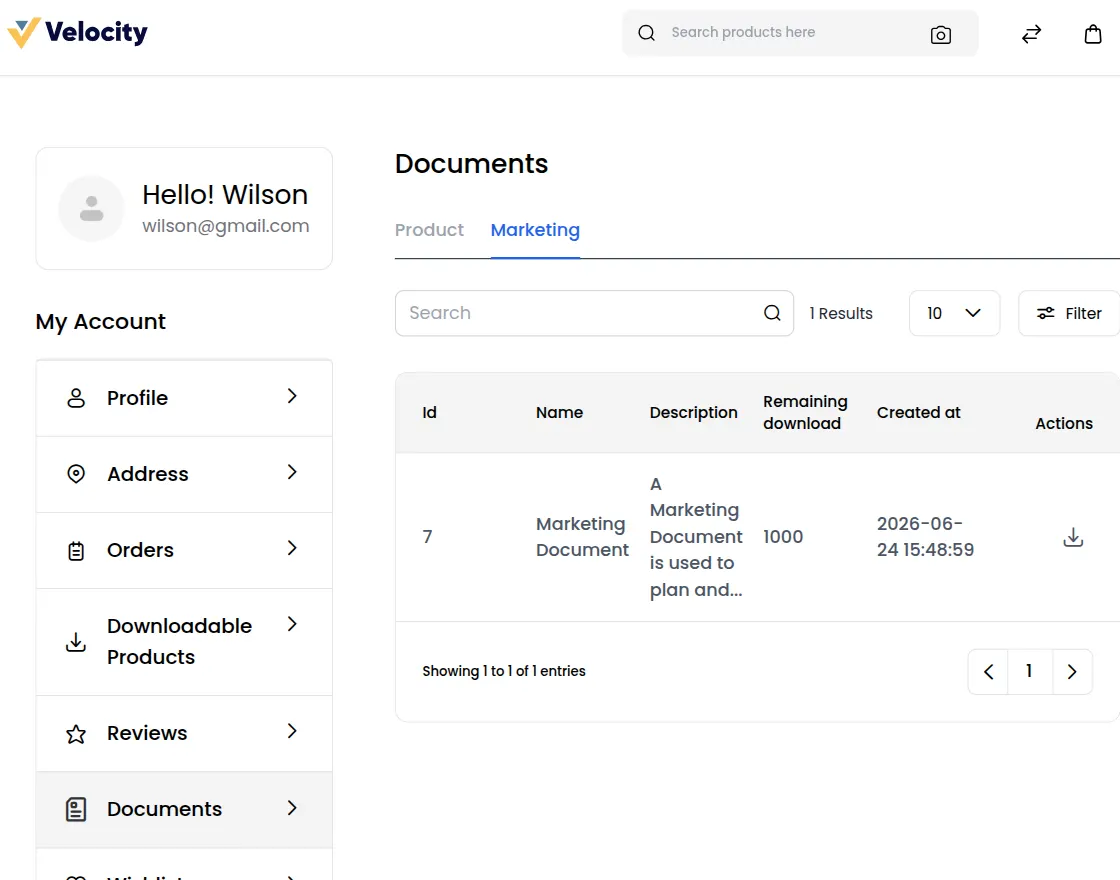The image size is (1120, 880).
Task: Click the camera image search icon
Action: click(x=941, y=34)
